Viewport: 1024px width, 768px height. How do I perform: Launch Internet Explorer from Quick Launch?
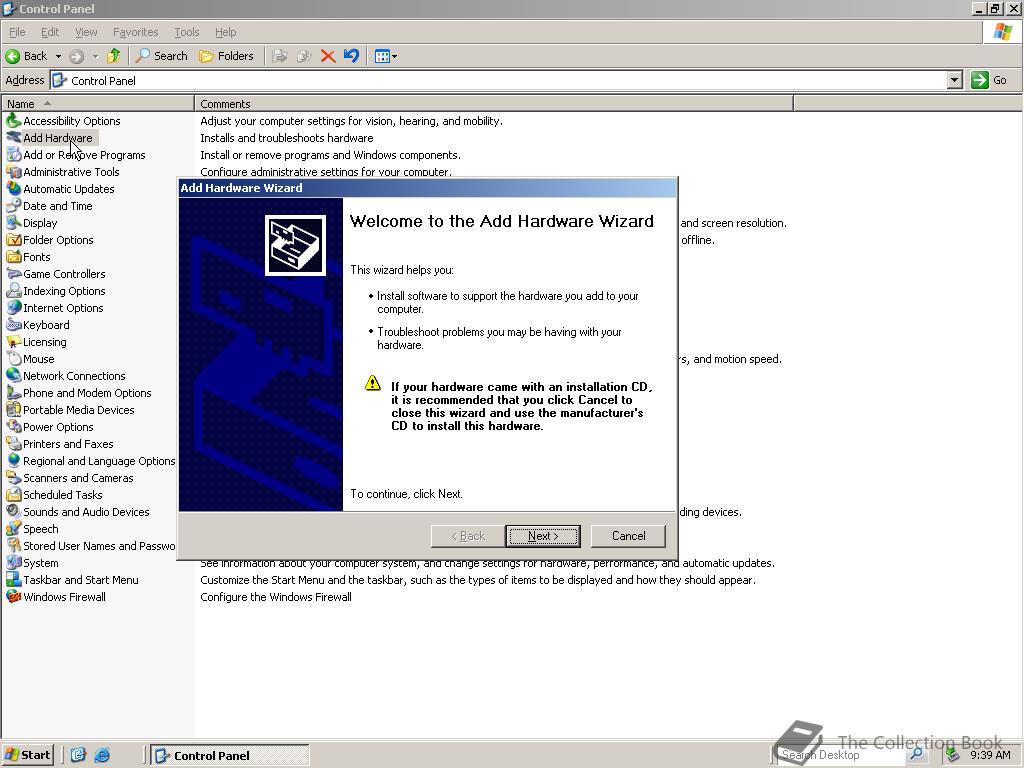[102, 756]
